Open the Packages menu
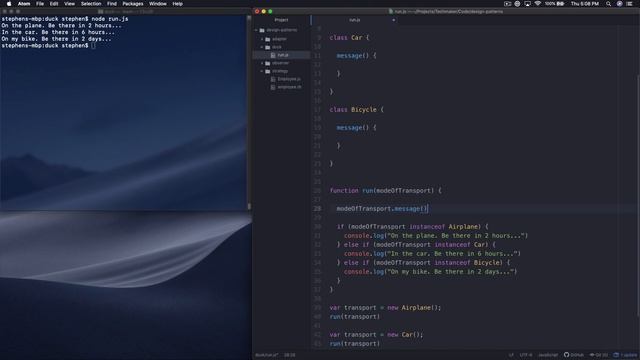The image size is (640, 360). (x=133, y=4)
